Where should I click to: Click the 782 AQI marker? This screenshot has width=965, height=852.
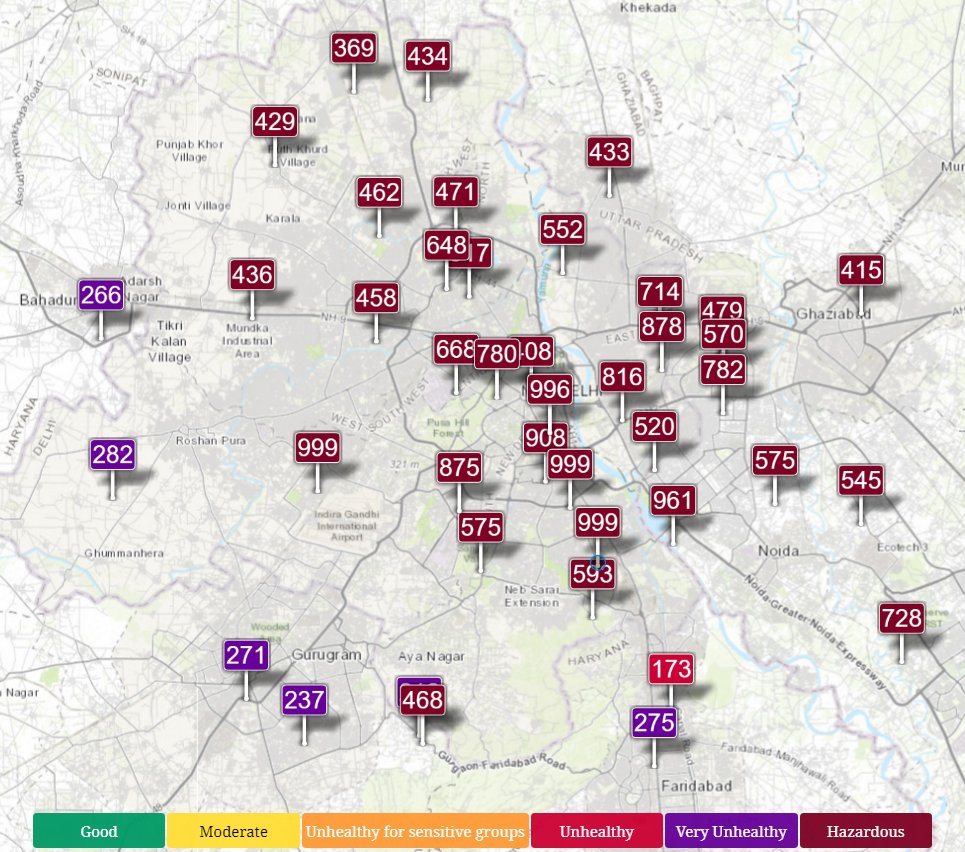pyautogui.click(x=723, y=369)
